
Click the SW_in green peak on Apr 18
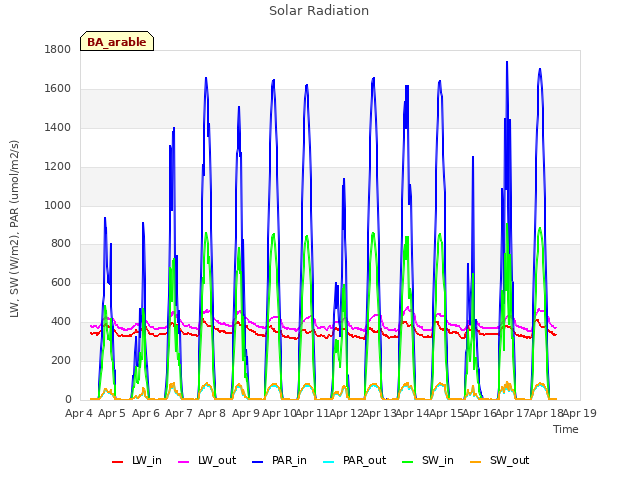point(540,229)
